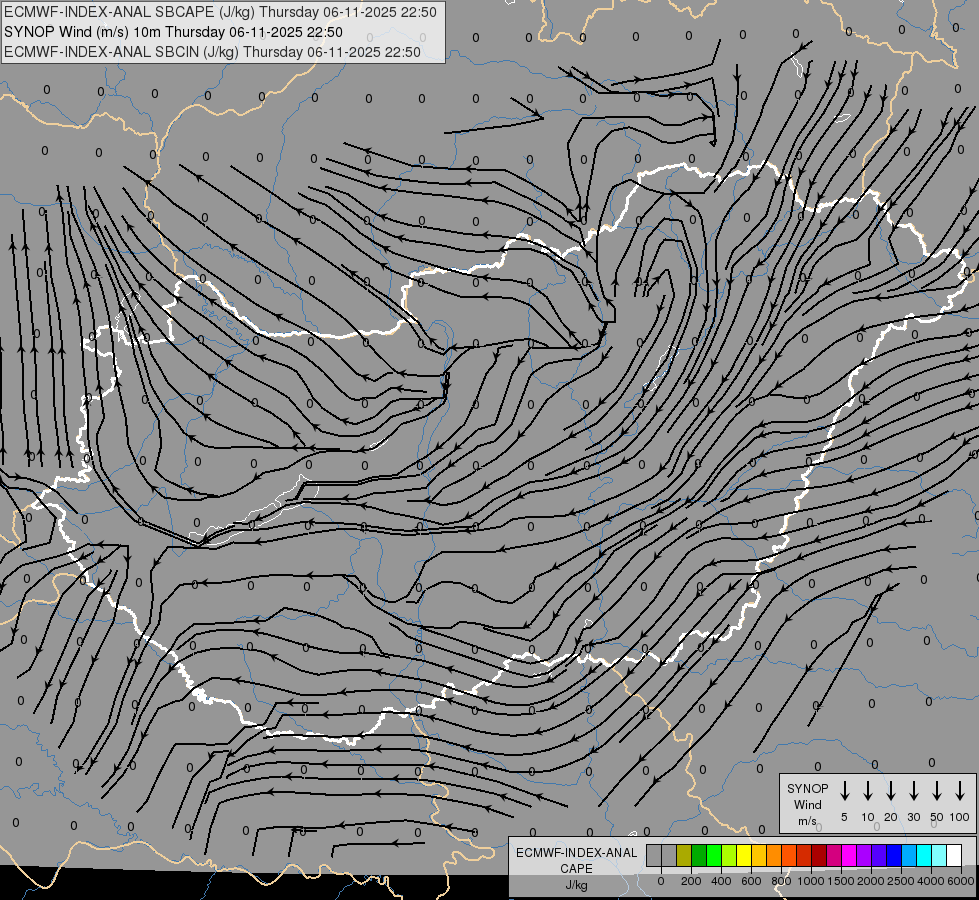Click the 2000 tick label on CAPE scale
This screenshot has width=979, height=900.
tap(870, 881)
